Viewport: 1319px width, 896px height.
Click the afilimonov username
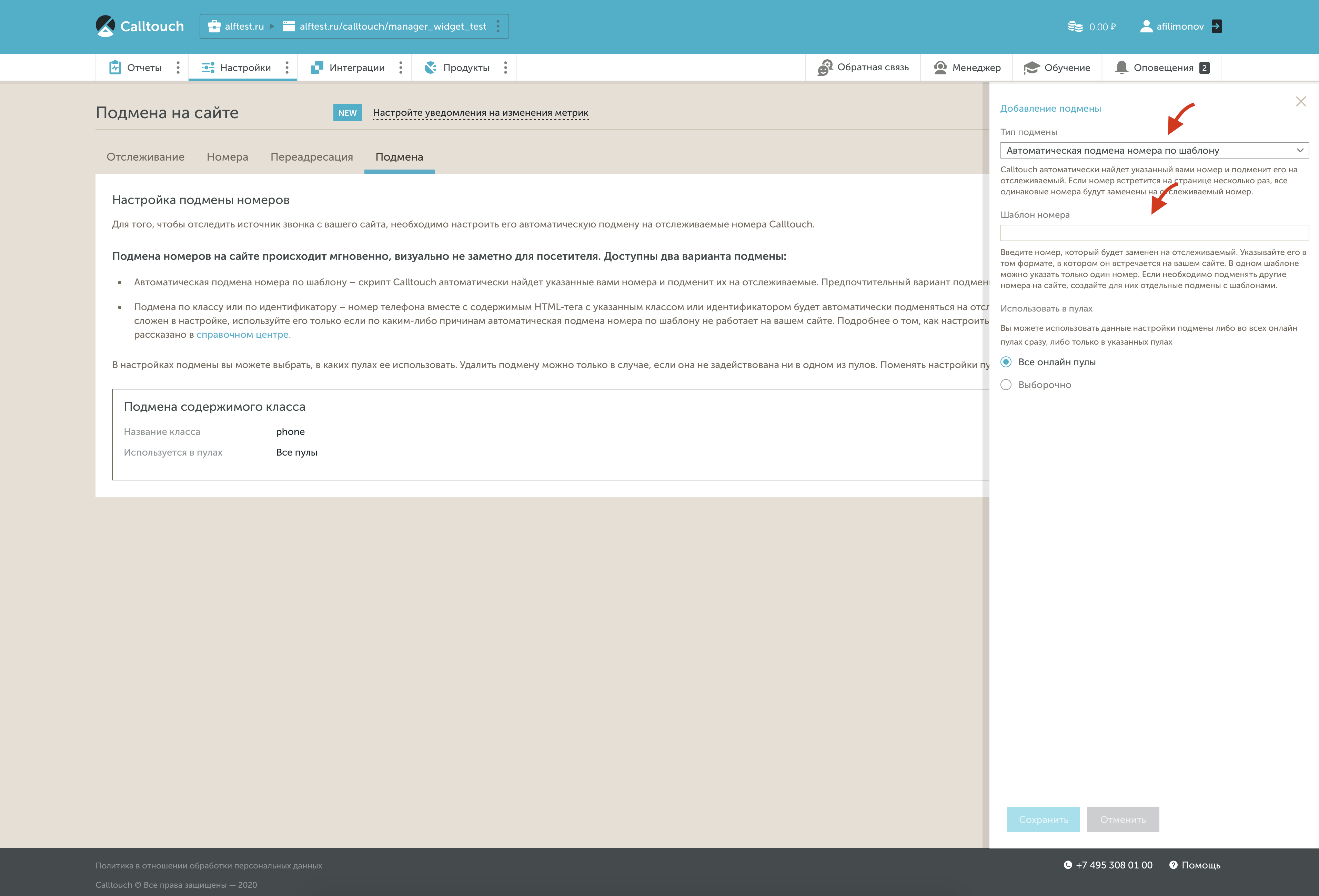1180,26
